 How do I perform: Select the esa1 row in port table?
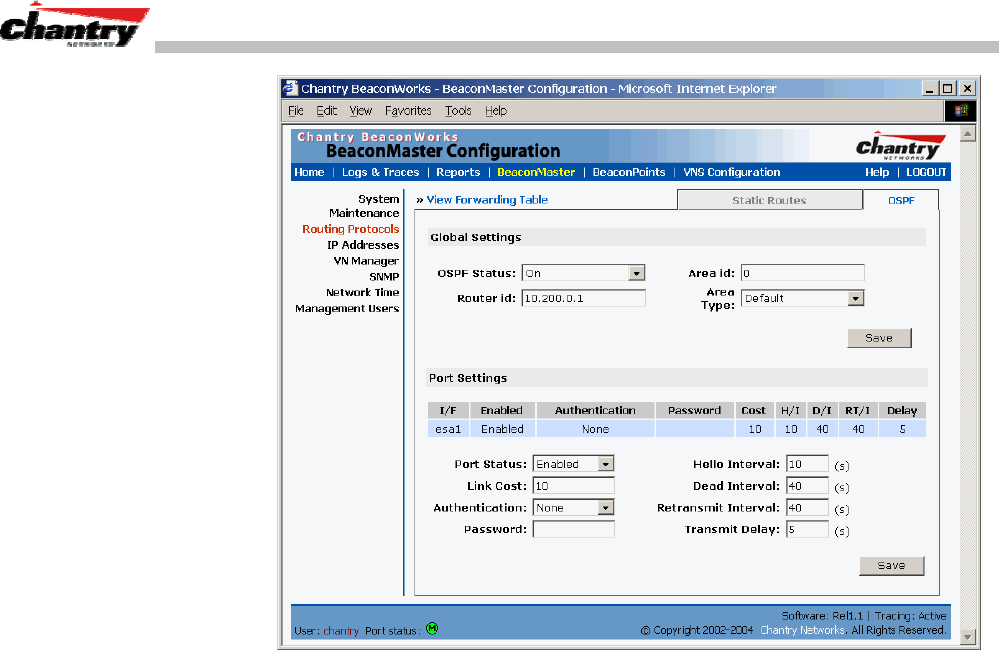[677, 429]
